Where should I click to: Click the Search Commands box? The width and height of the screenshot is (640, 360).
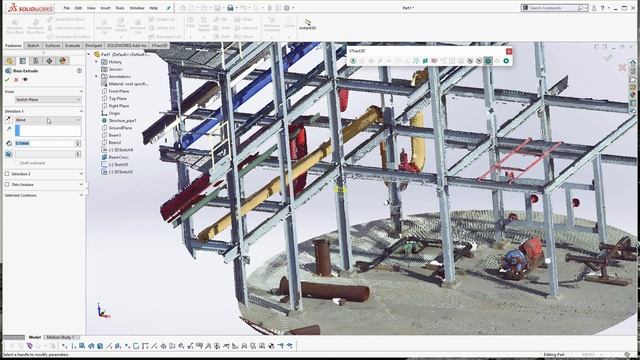click(554, 8)
